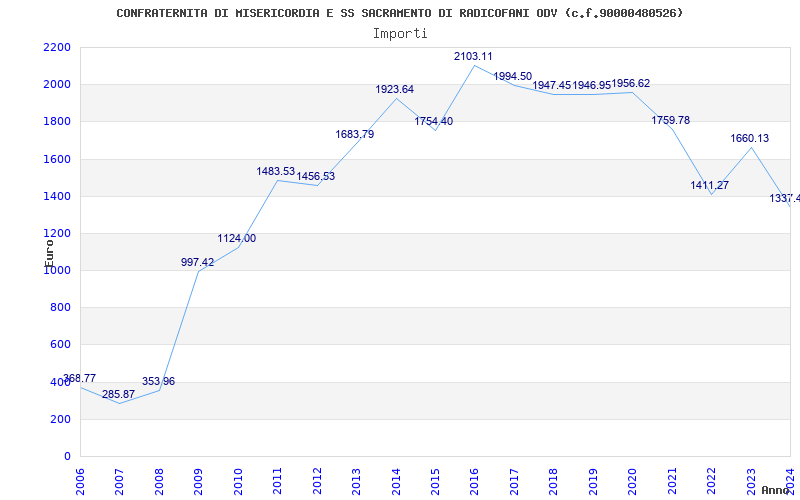The width and height of the screenshot is (800, 500).
Task: Click the Euro y-axis label
Action: pyautogui.click(x=49, y=253)
